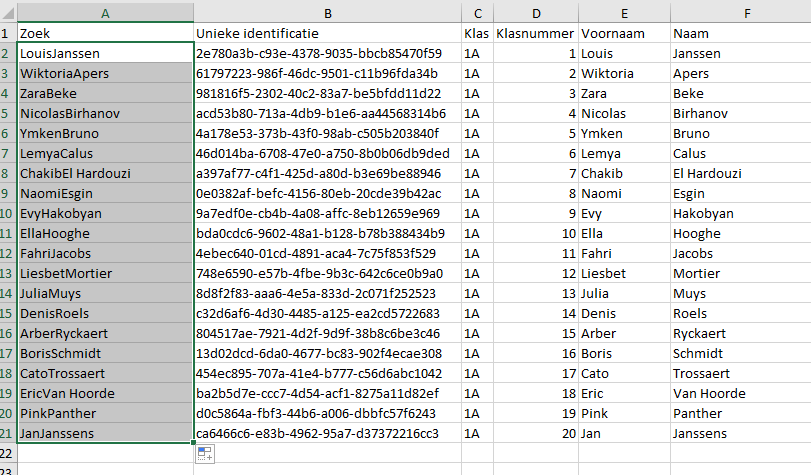The width and height of the screenshot is (811, 475).
Task: Select cell containing 'EllaHooghe'
Action: [x=106, y=233]
